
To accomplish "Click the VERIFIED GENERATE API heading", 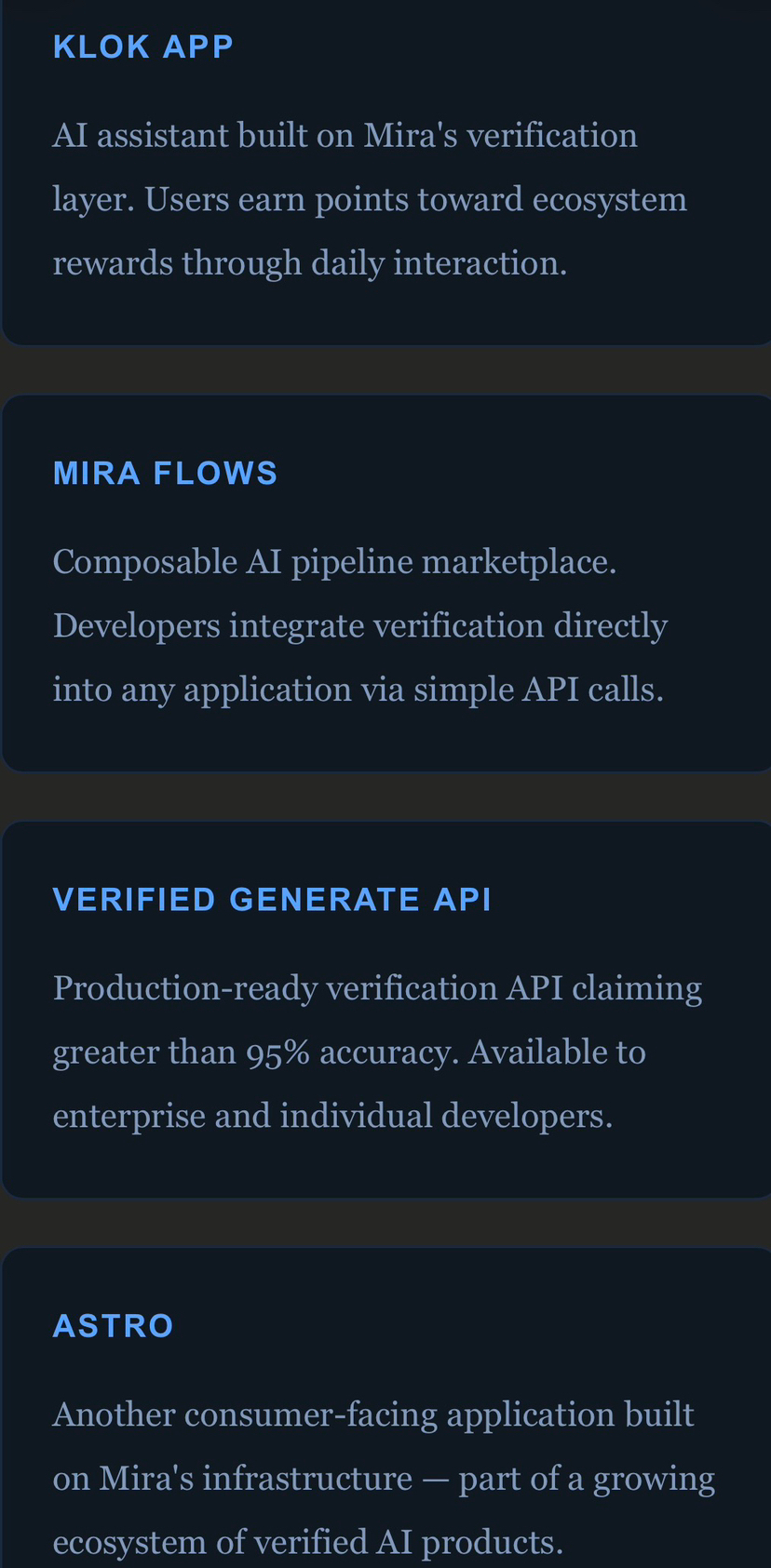I will click(x=272, y=899).
